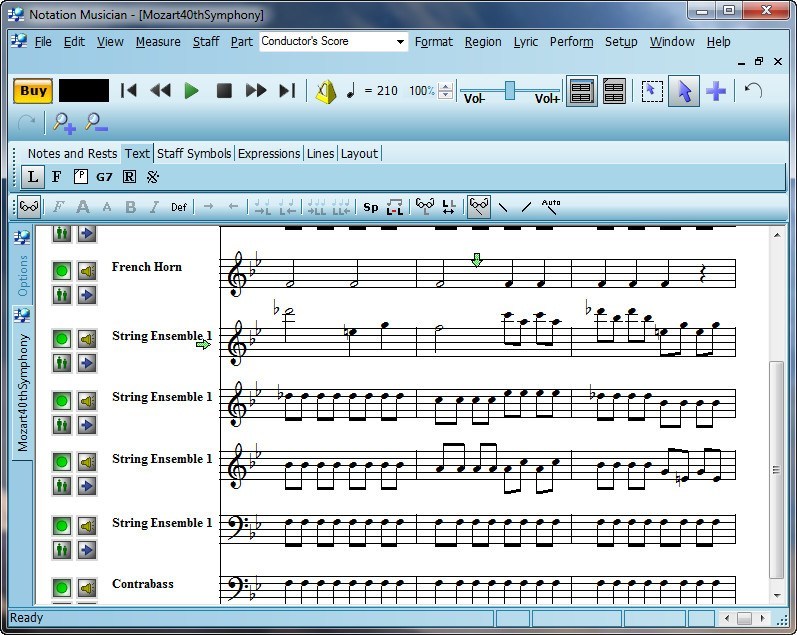Adjust the tempo percentage stepper arrows
797x635 pixels.
[x=445, y=91]
